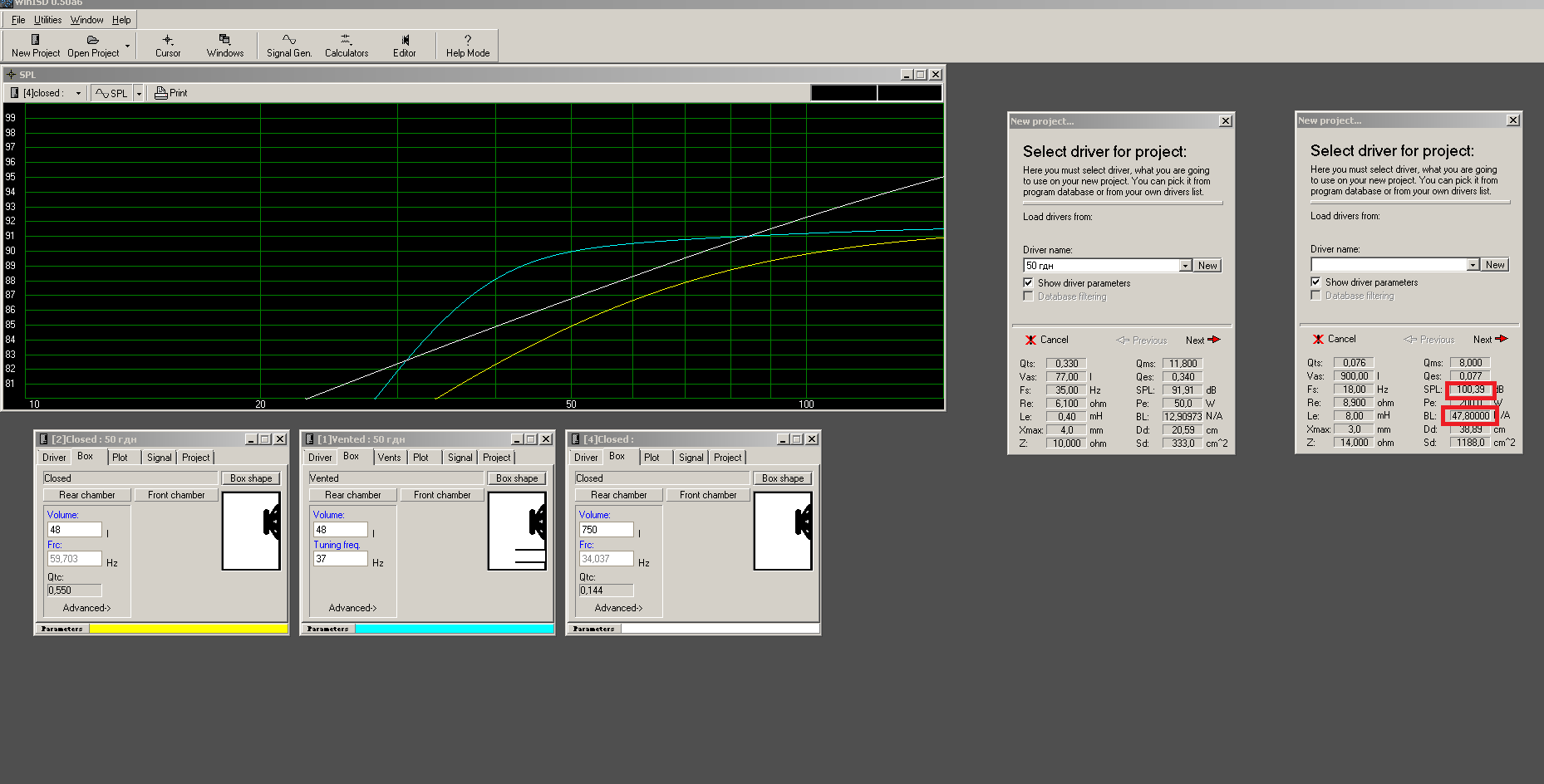Uncheck Show driver parameters for 50 гдн
Viewport: 1544px width, 784px height.
(x=1029, y=283)
